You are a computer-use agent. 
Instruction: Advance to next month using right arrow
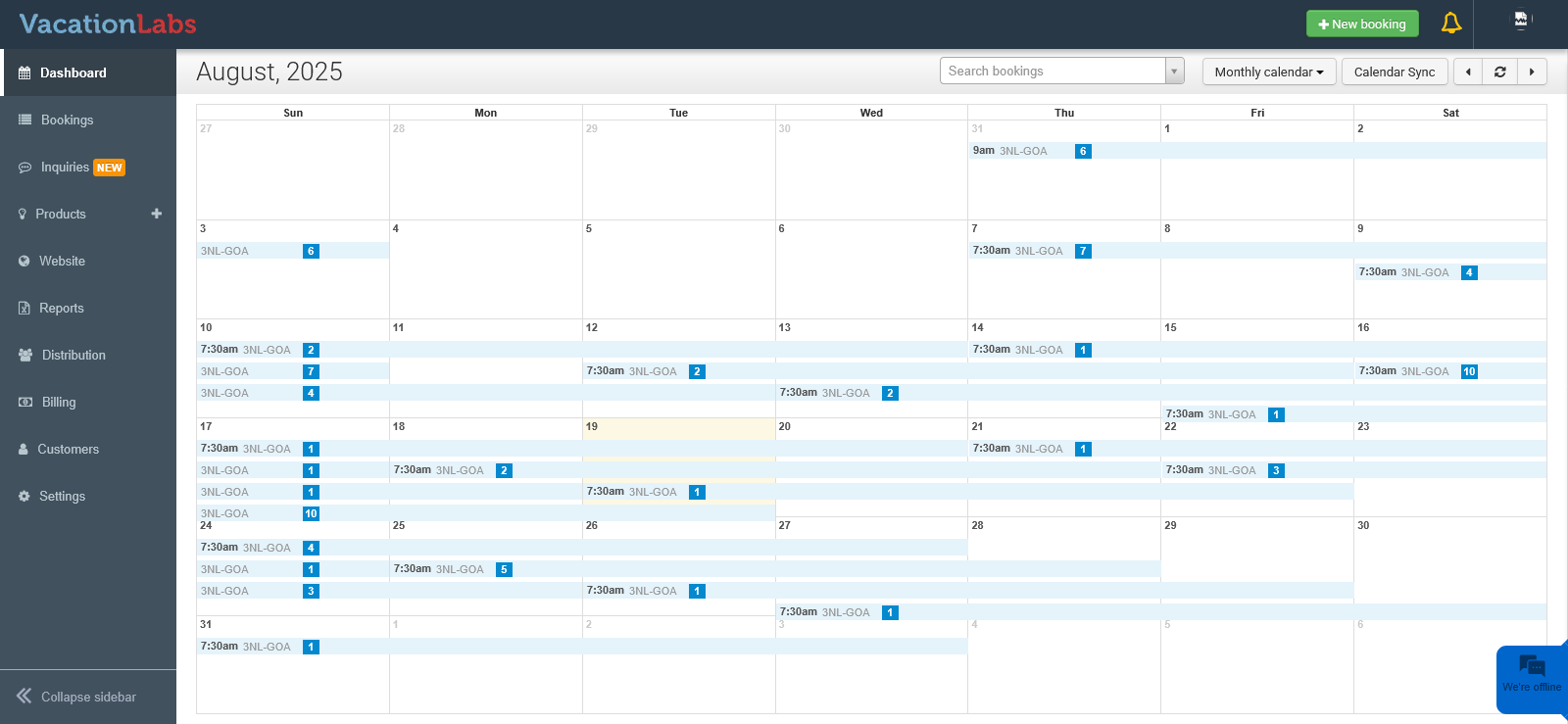(x=1532, y=72)
